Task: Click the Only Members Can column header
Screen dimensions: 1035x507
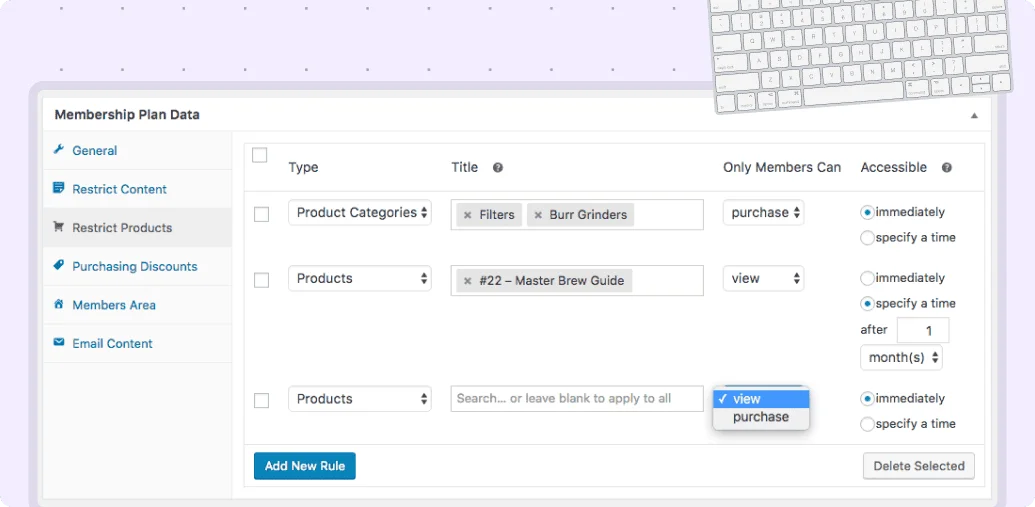Action: click(x=782, y=168)
